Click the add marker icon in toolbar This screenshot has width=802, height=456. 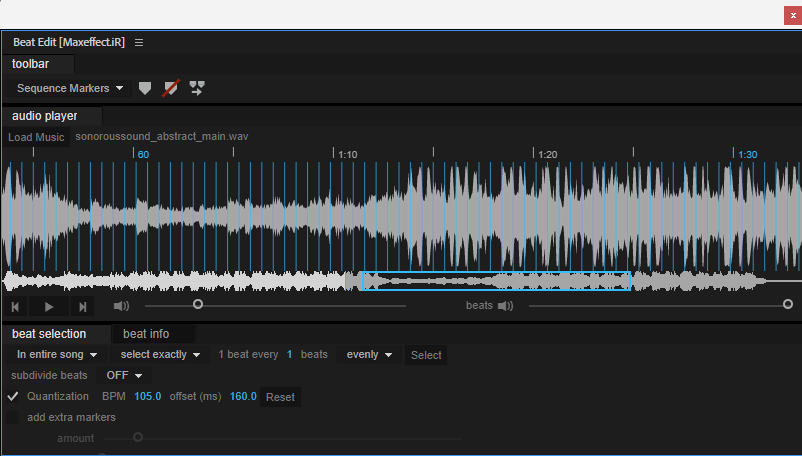click(145, 88)
